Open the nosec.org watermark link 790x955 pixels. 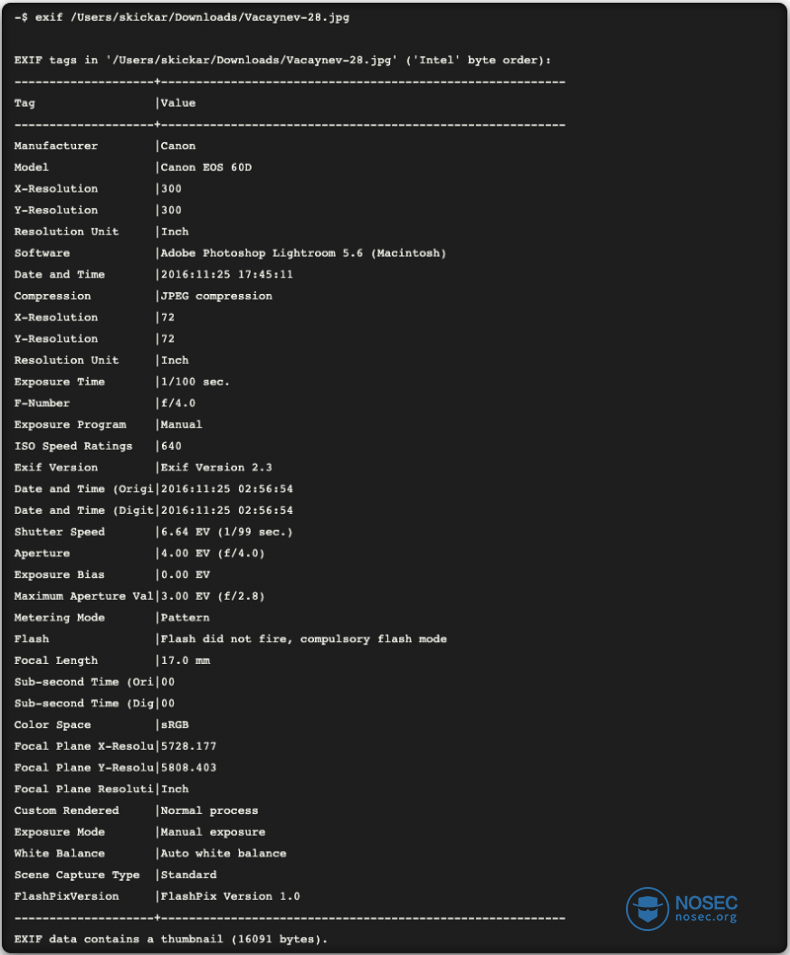click(x=706, y=917)
